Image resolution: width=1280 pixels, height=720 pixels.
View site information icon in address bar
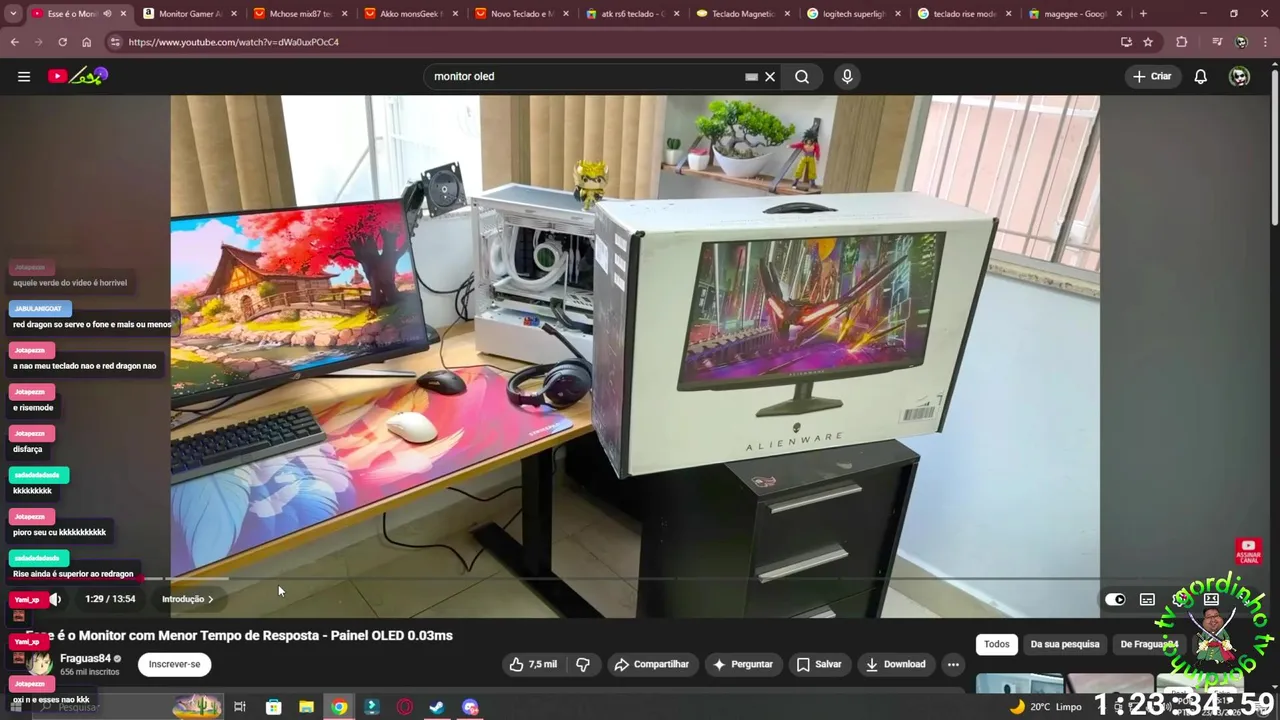(x=115, y=42)
